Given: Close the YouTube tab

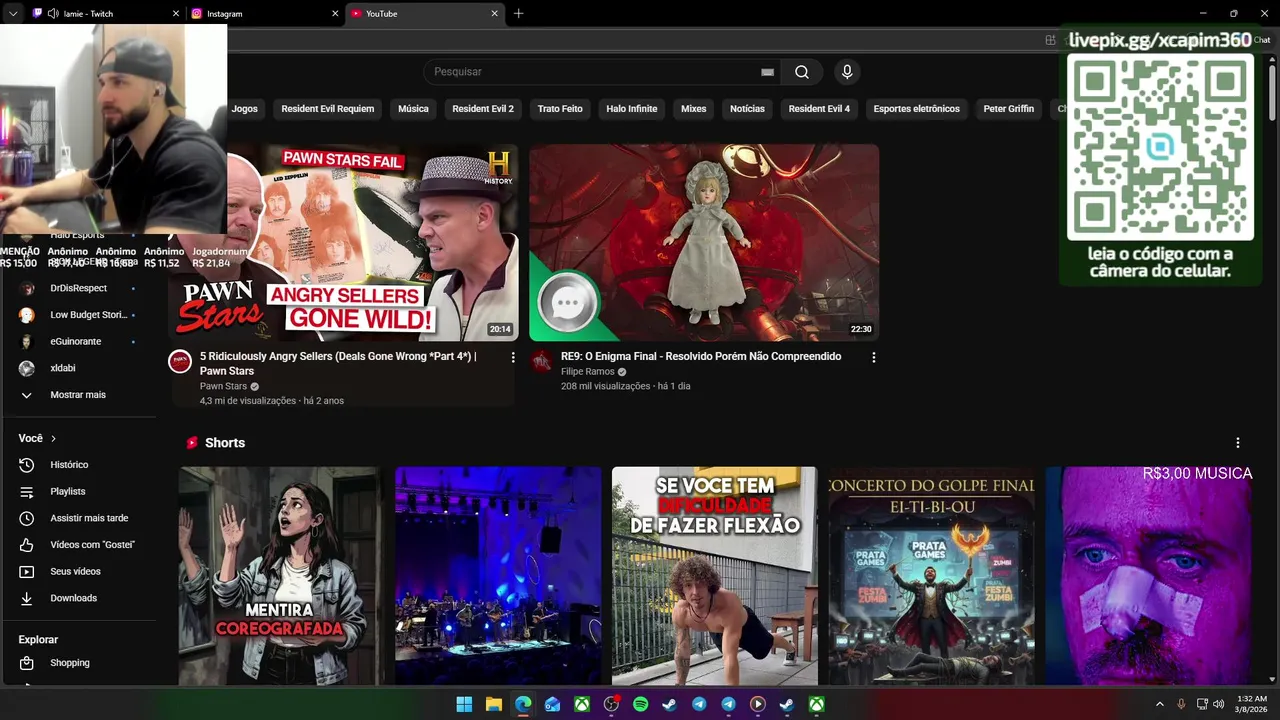Looking at the screenshot, I should 494,14.
